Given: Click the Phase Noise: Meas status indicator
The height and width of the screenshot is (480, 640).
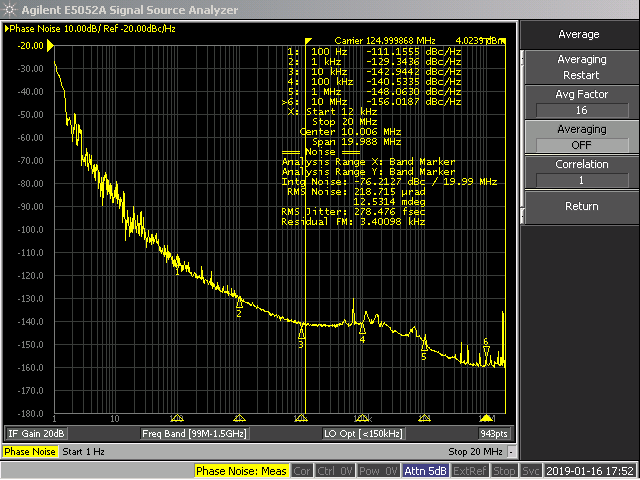Looking at the screenshot, I should 241,471.
